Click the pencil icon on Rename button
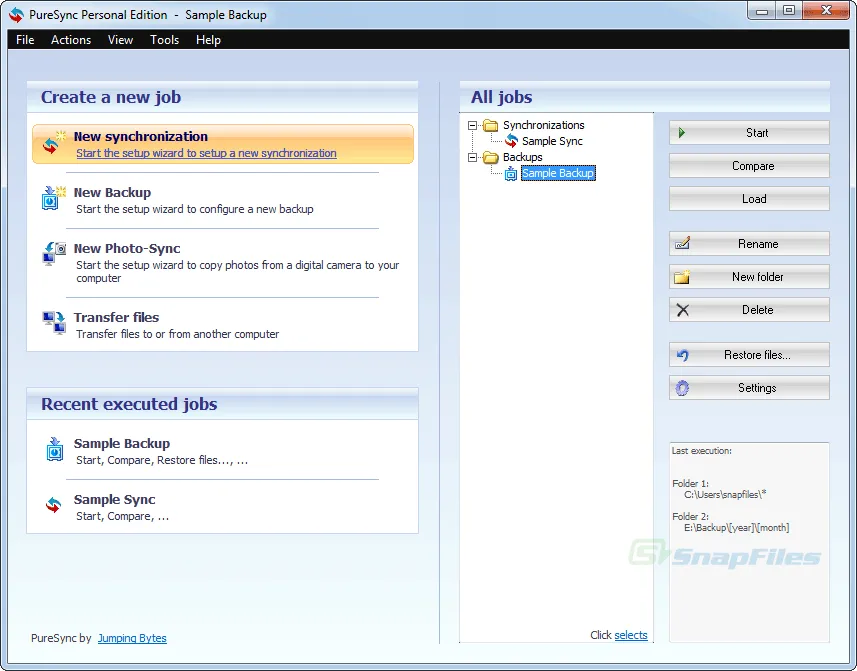 [x=682, y=243]
